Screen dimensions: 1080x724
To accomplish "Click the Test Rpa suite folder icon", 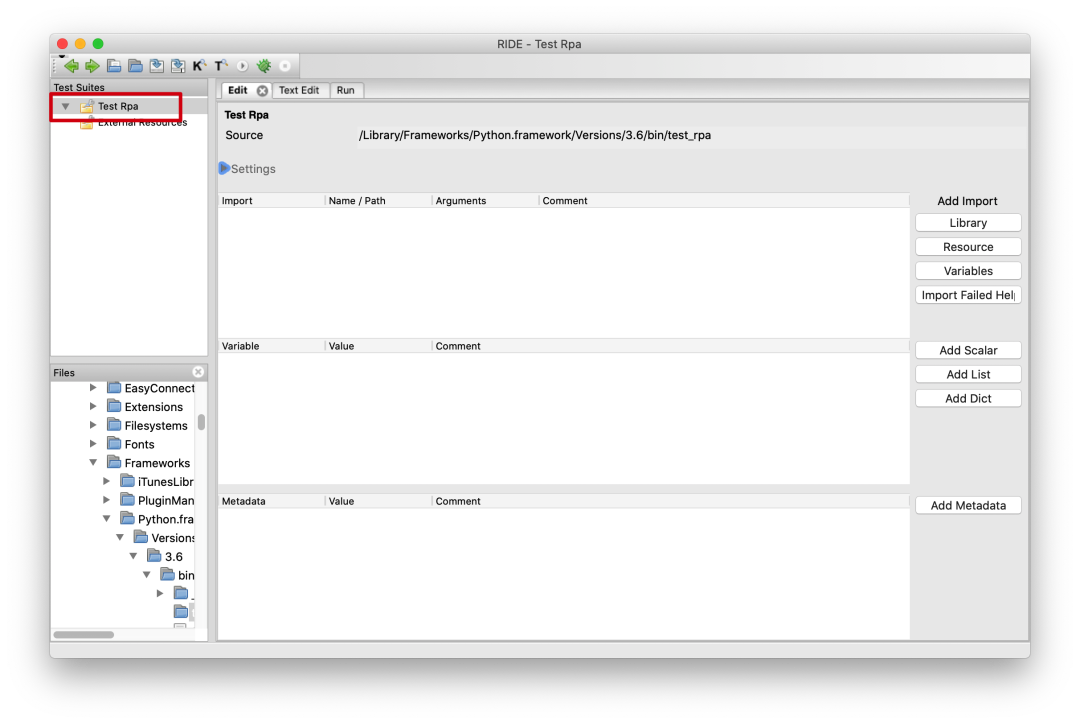I will pyautogui.click(x=87, y=107).
